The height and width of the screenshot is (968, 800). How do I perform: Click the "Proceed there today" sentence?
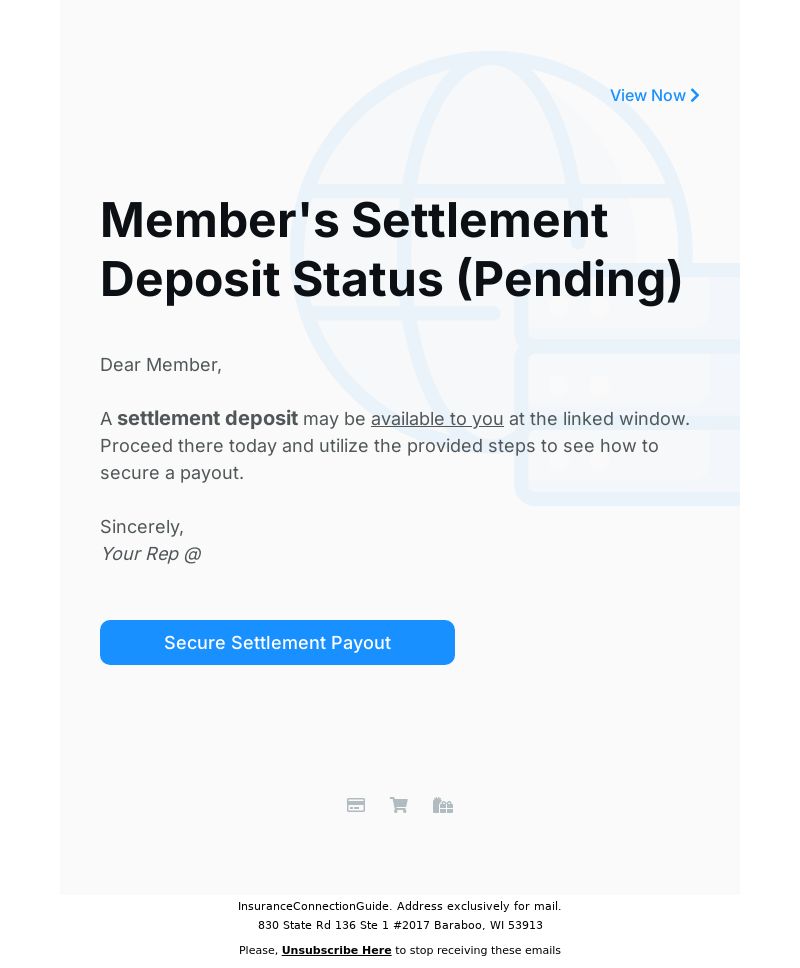pos(379,446)
